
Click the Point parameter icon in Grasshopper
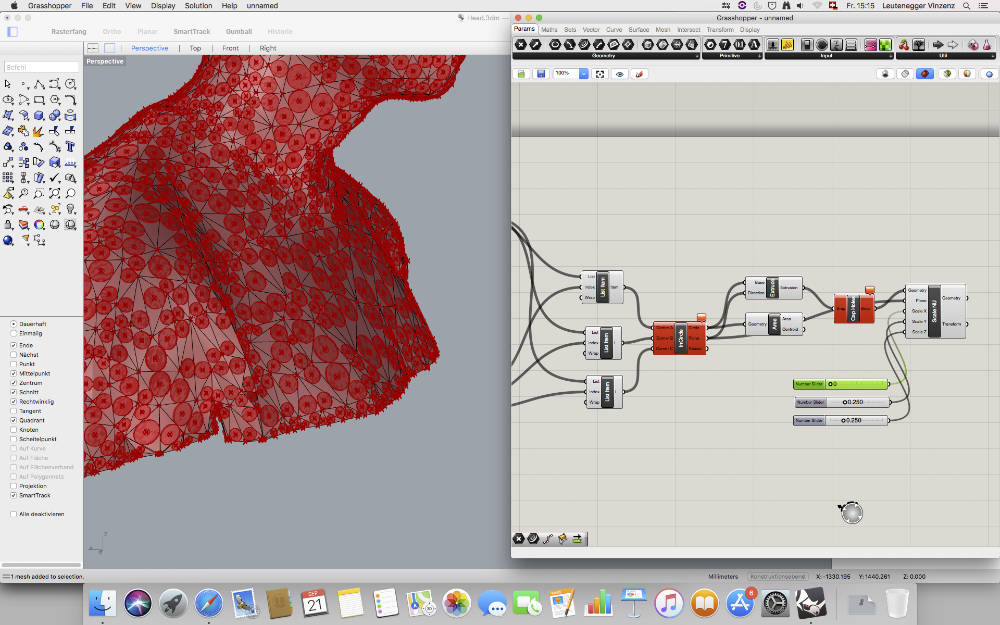click(520, 45)
